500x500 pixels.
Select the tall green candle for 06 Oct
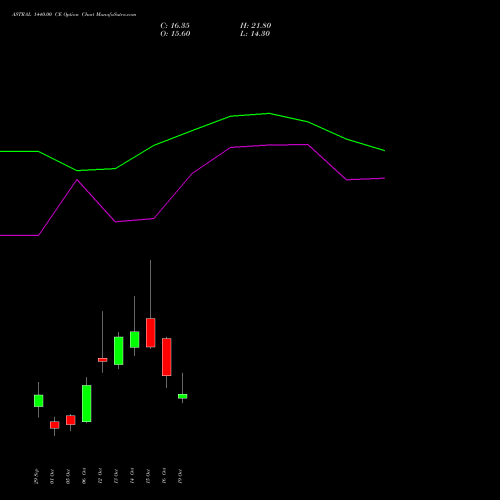tap(86, 403)
